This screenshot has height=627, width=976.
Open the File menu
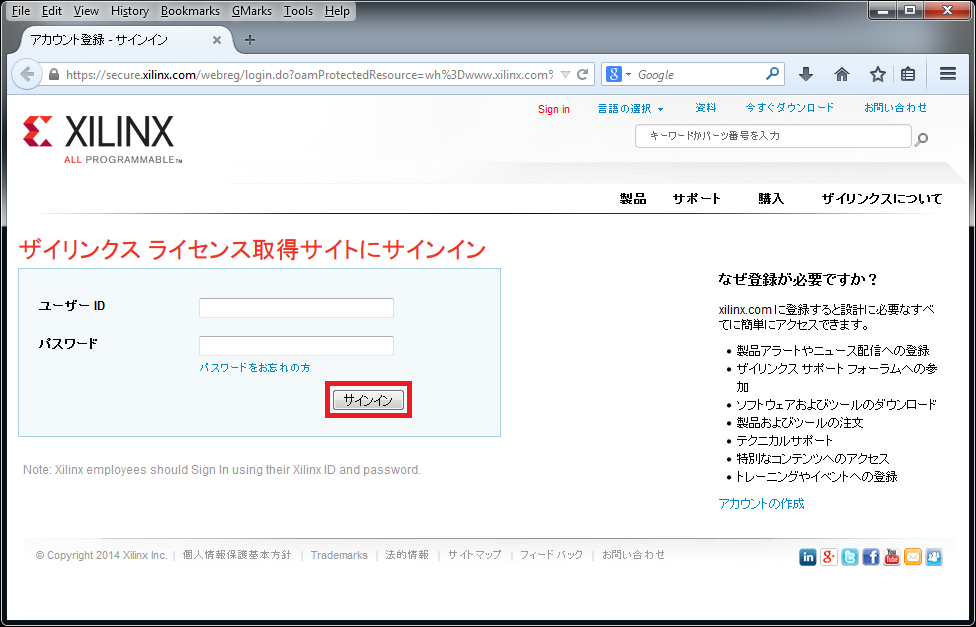coord(21,11)
